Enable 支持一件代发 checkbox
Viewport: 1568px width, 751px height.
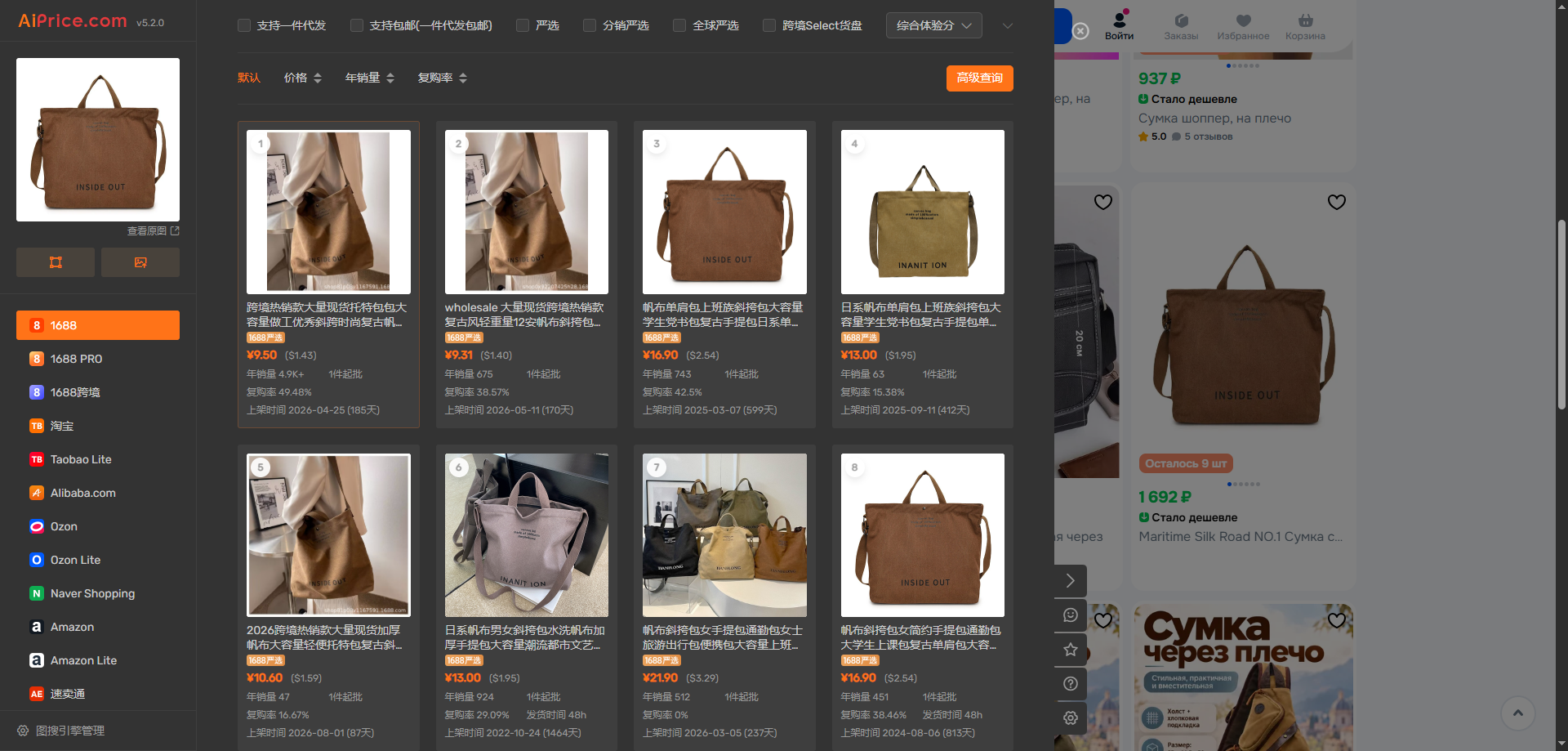[243, 25]
